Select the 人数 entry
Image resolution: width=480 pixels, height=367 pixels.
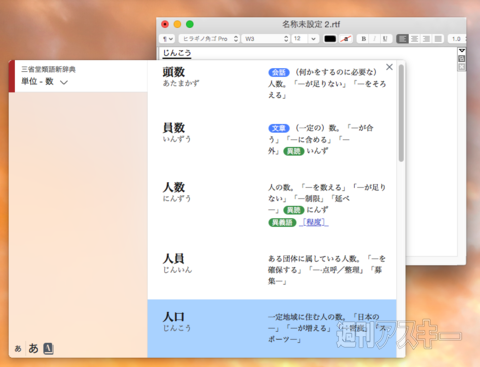272,204
